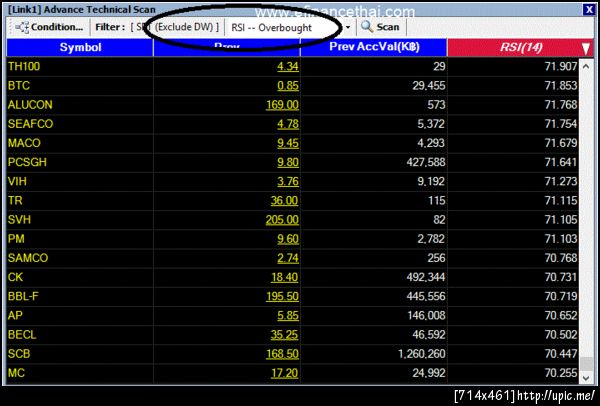Select the BTC symbol
The image size is (600, 406).
19,86
